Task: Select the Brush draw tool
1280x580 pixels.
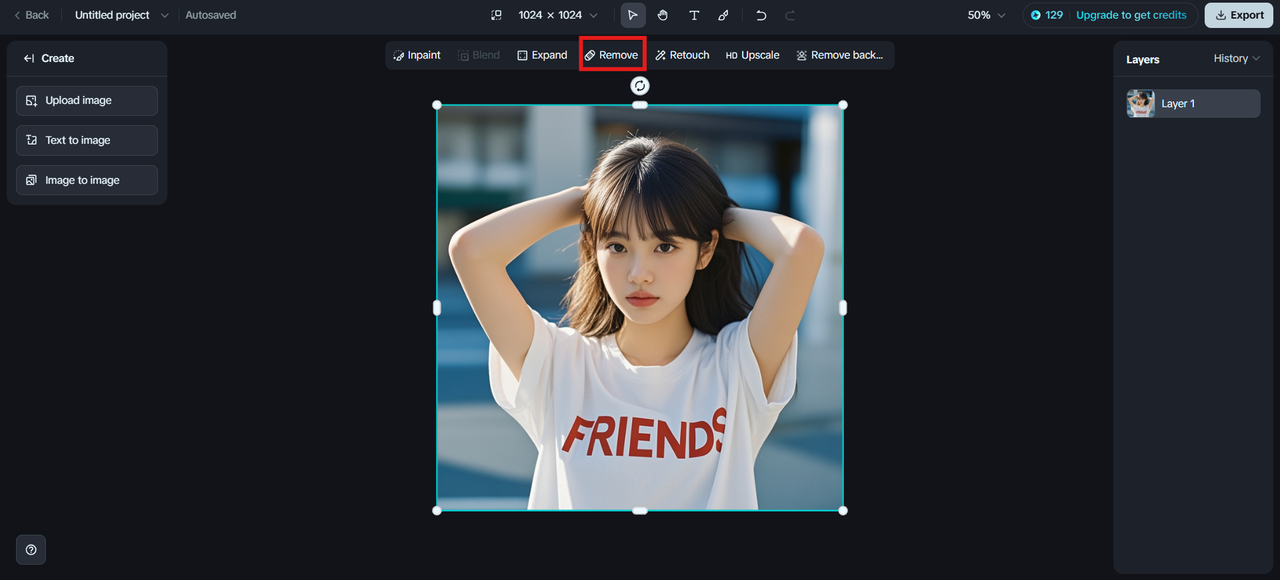Action: coord(723,15)
